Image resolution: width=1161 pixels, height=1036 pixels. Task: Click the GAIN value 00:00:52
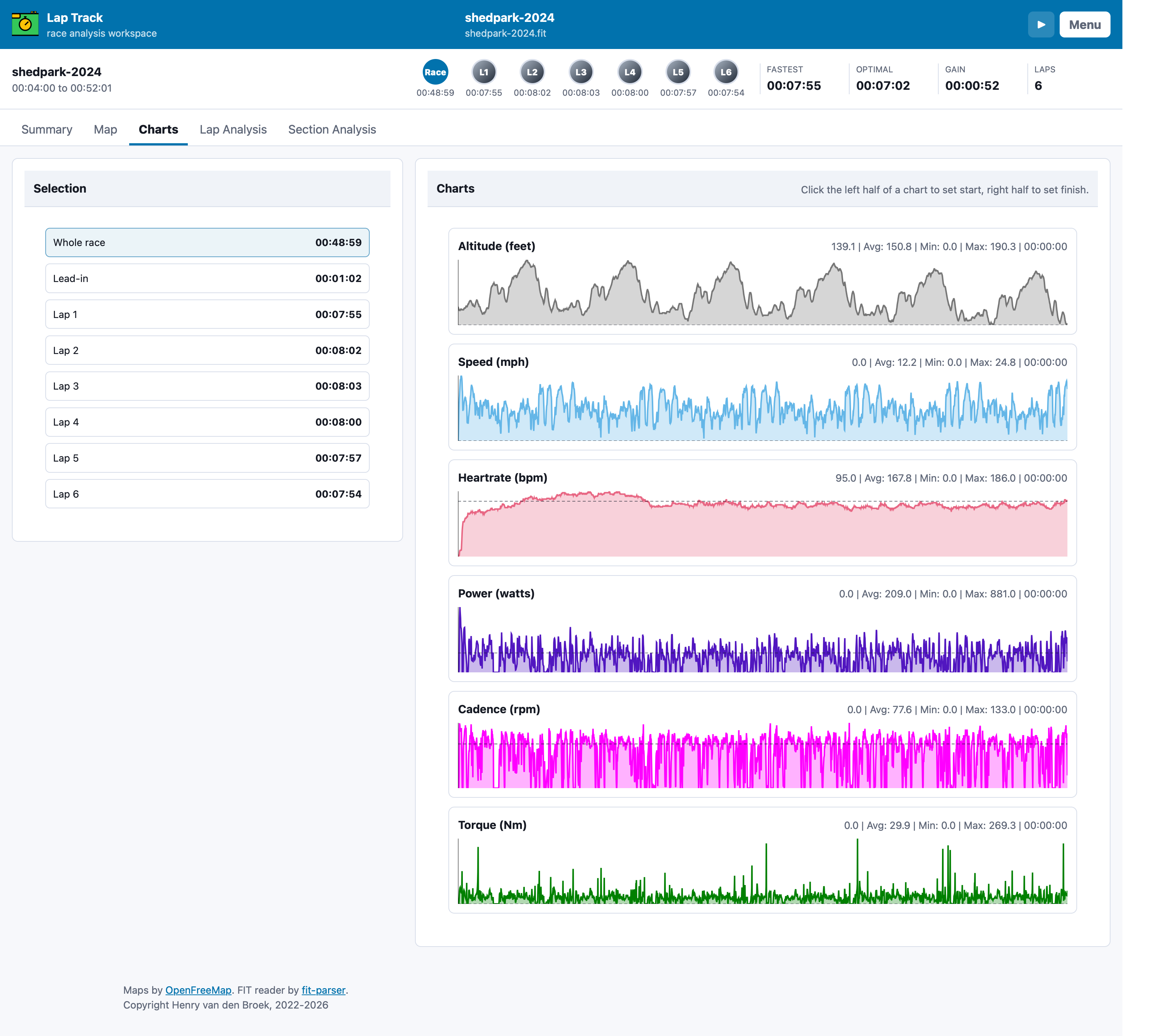pyautogui.click(x=972, y=85)
